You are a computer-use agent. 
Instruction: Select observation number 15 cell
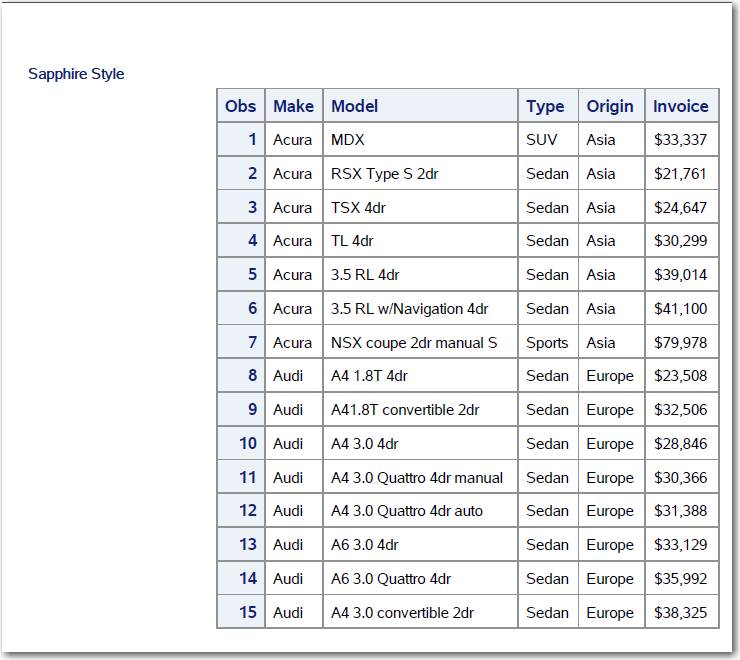click(247, 612)
